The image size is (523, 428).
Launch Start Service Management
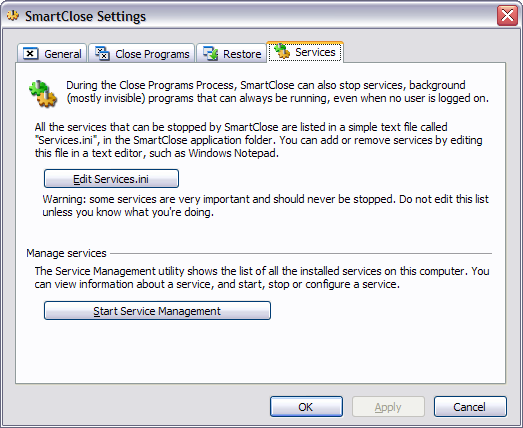pyautogui.click(x=157, y=311)
